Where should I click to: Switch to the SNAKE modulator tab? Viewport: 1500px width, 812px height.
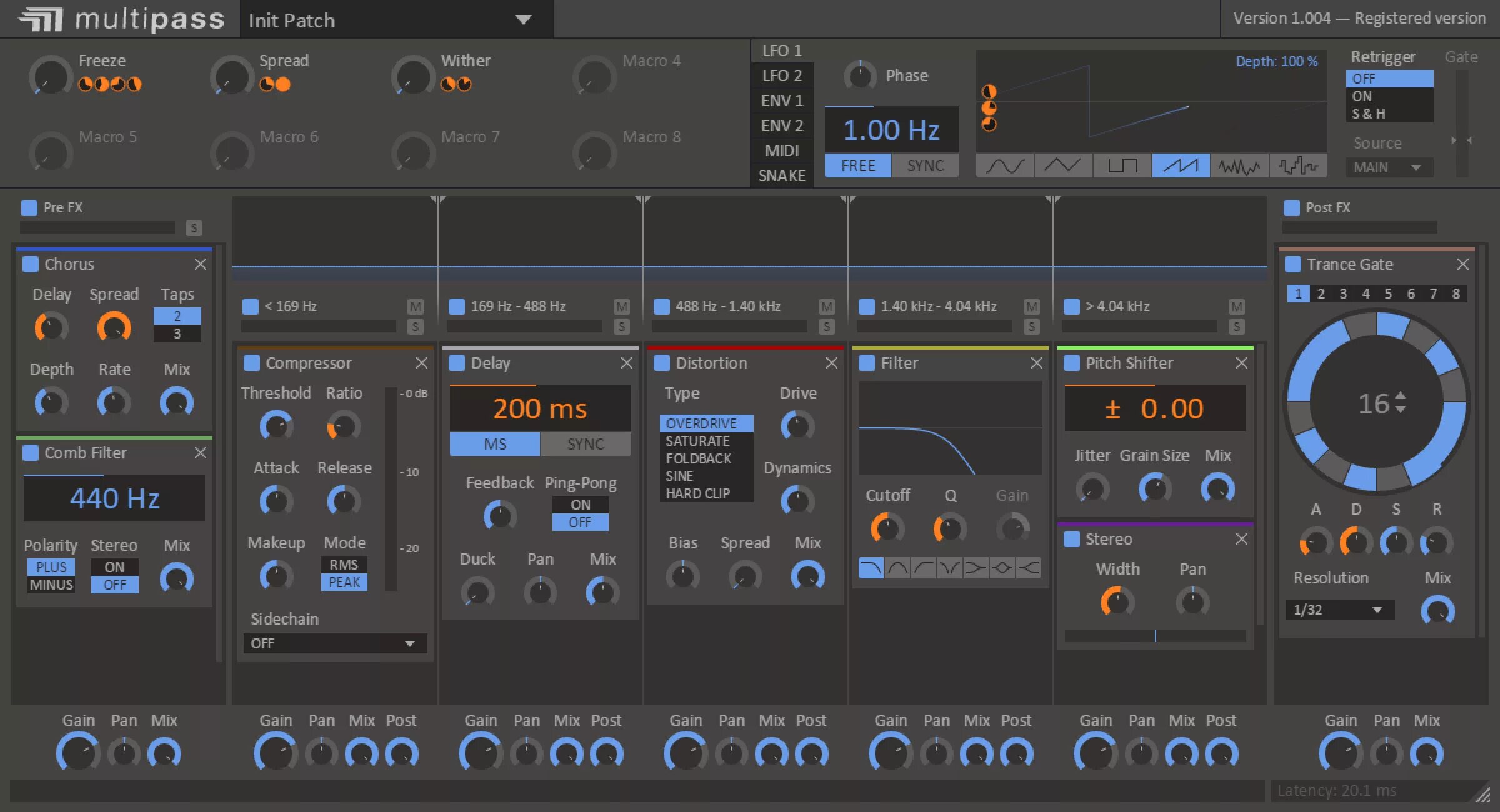click(x=781, y=176)
